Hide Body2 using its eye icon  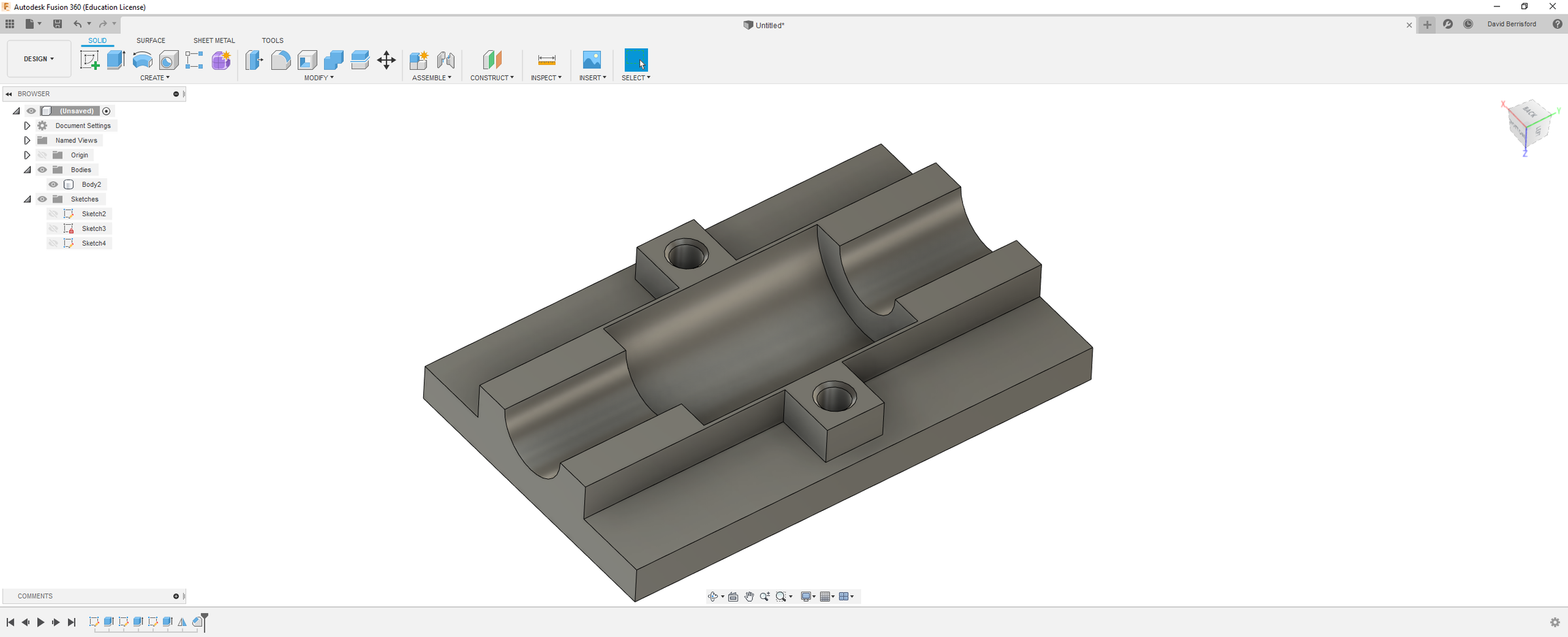(x=54, y=184)
